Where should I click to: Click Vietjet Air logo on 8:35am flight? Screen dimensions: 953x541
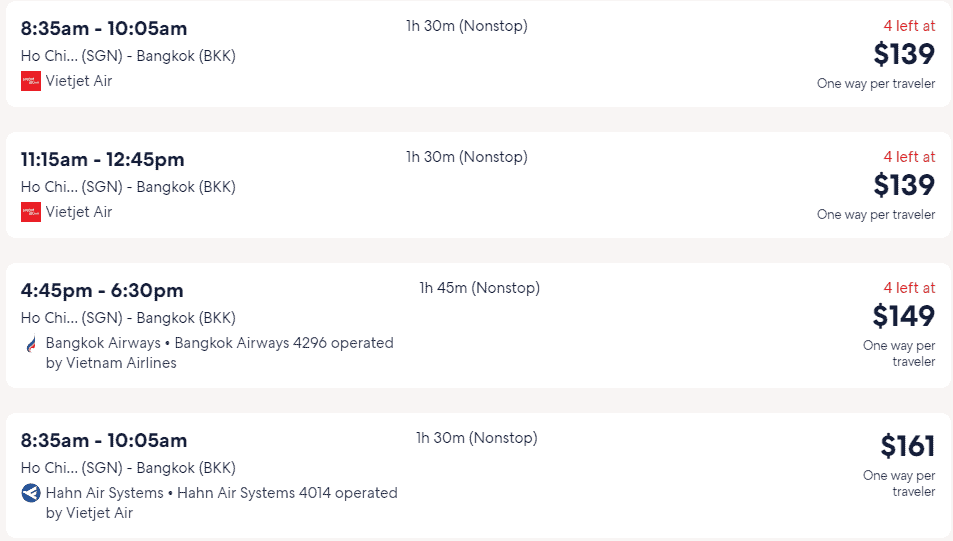[31, 81]
